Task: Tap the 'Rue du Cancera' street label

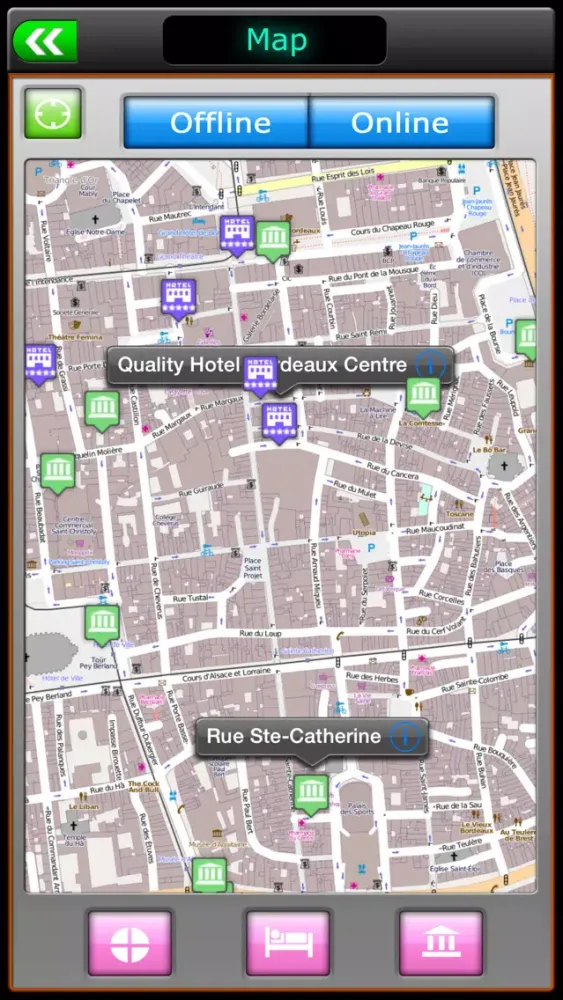Action: (393, 471)
